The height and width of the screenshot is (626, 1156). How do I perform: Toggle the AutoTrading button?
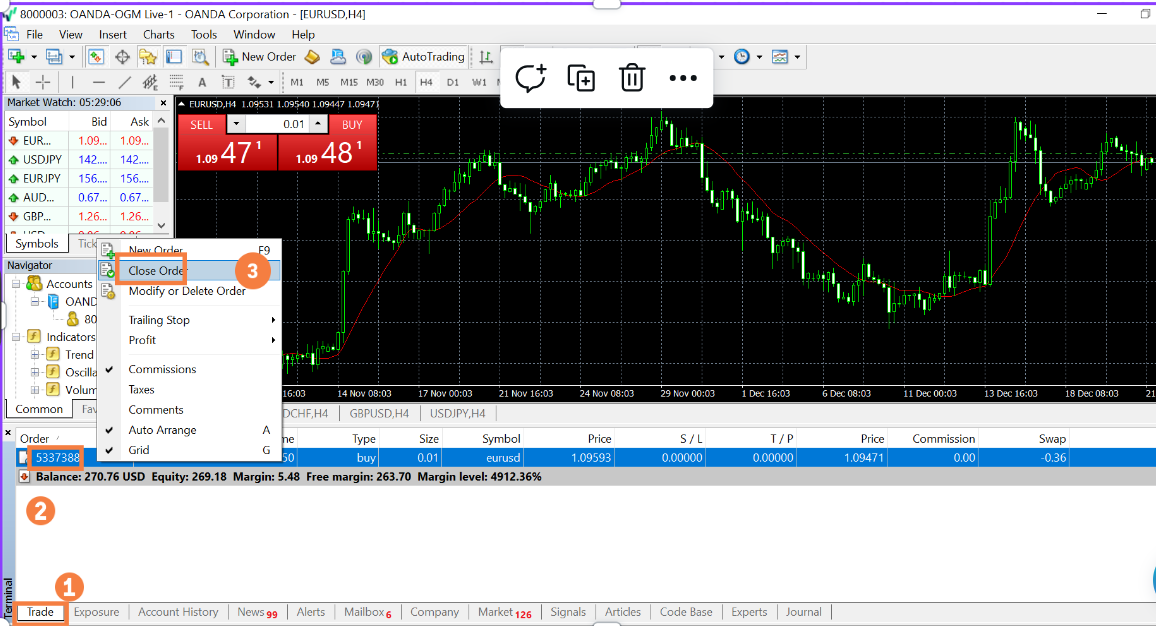click(424, 57)
